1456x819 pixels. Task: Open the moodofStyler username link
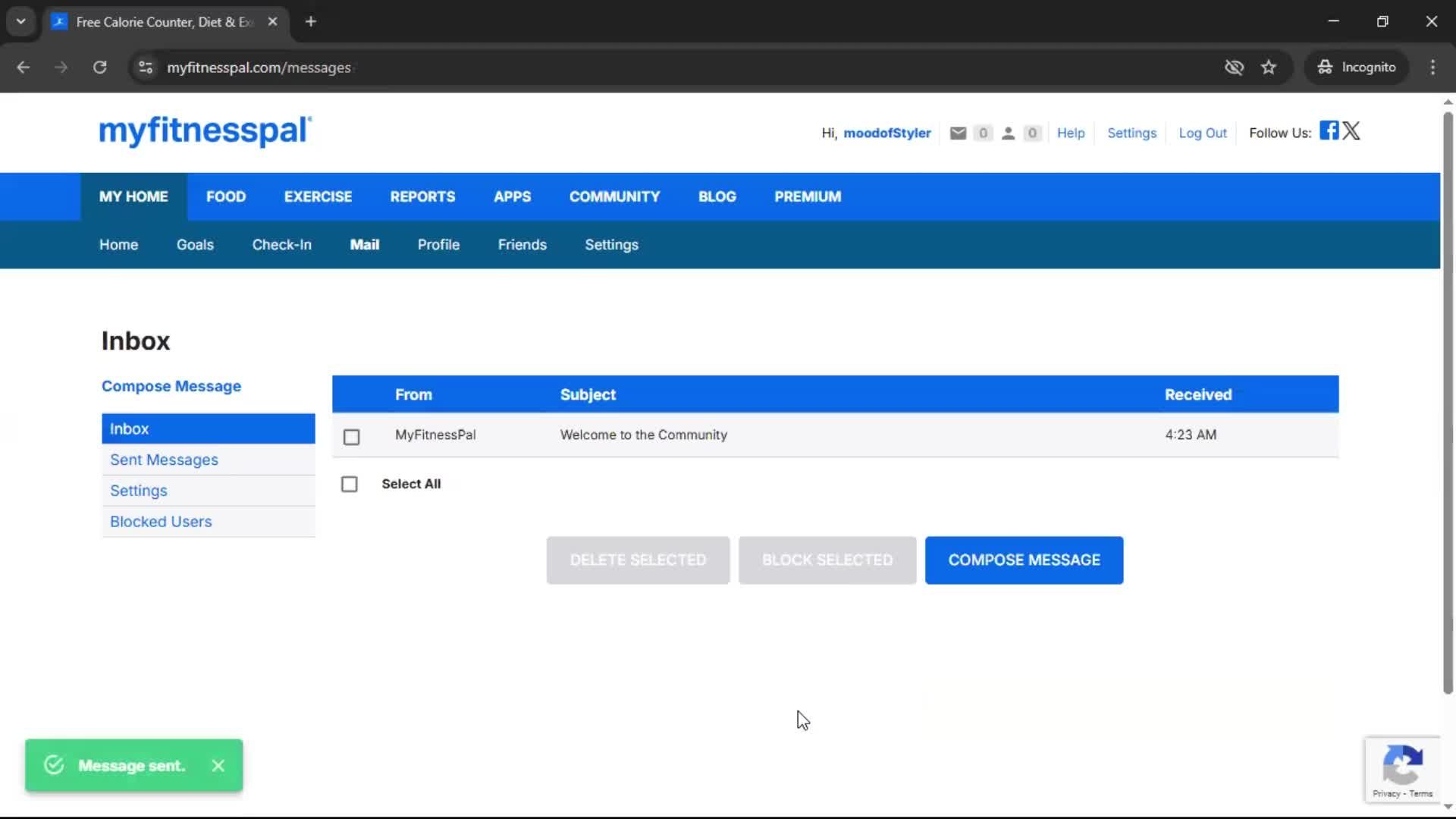(x=887, y=133)
